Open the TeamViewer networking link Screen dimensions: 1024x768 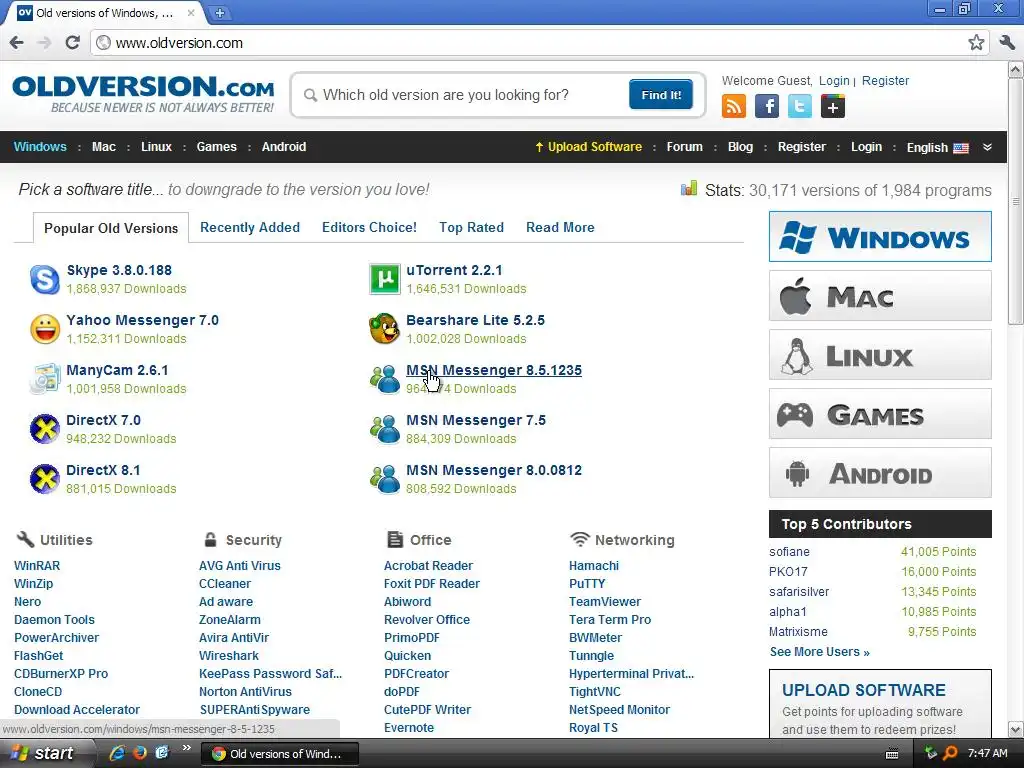tap(605, 601)
